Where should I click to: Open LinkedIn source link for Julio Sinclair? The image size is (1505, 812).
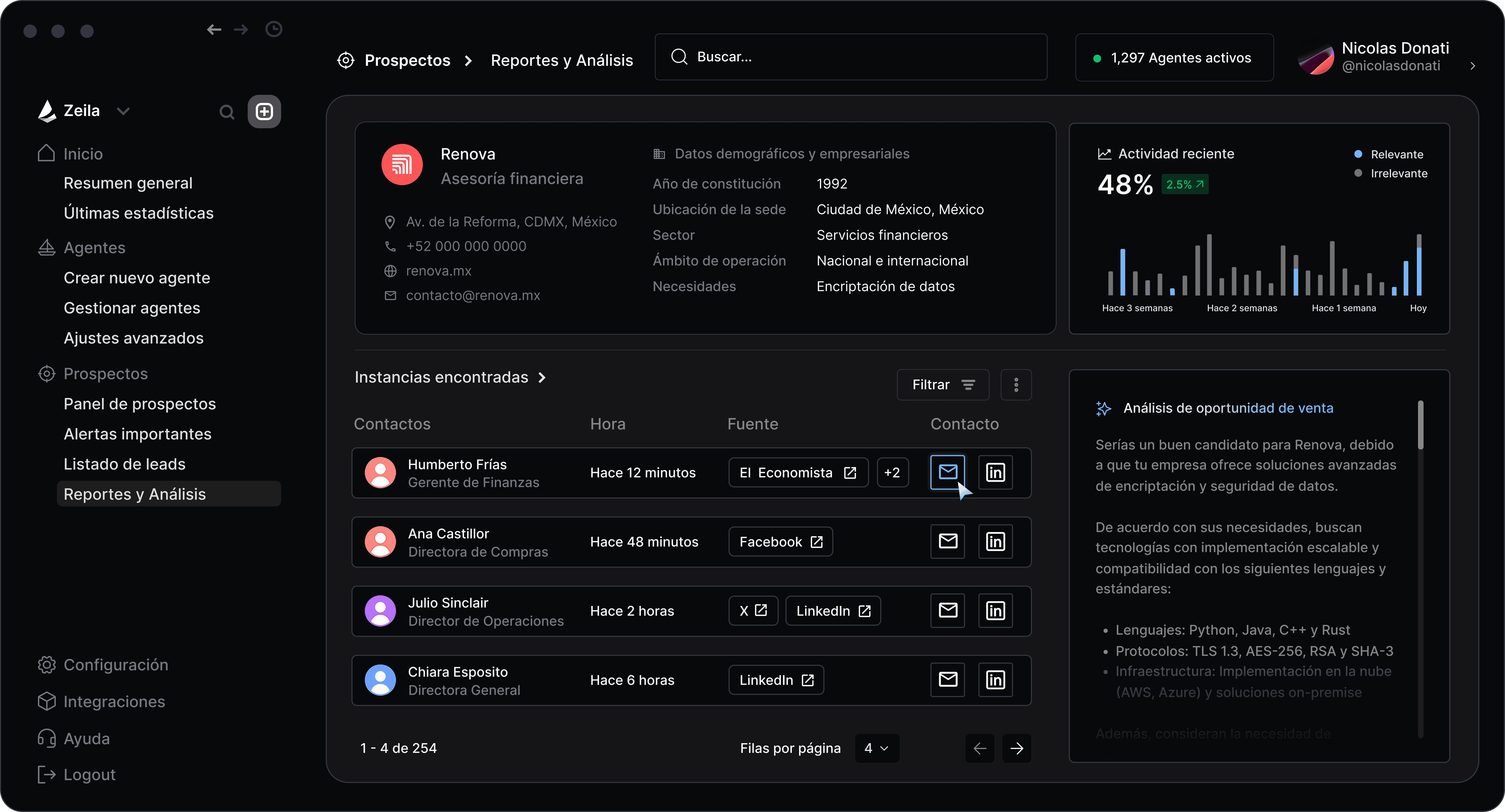(x=833, y=611)
